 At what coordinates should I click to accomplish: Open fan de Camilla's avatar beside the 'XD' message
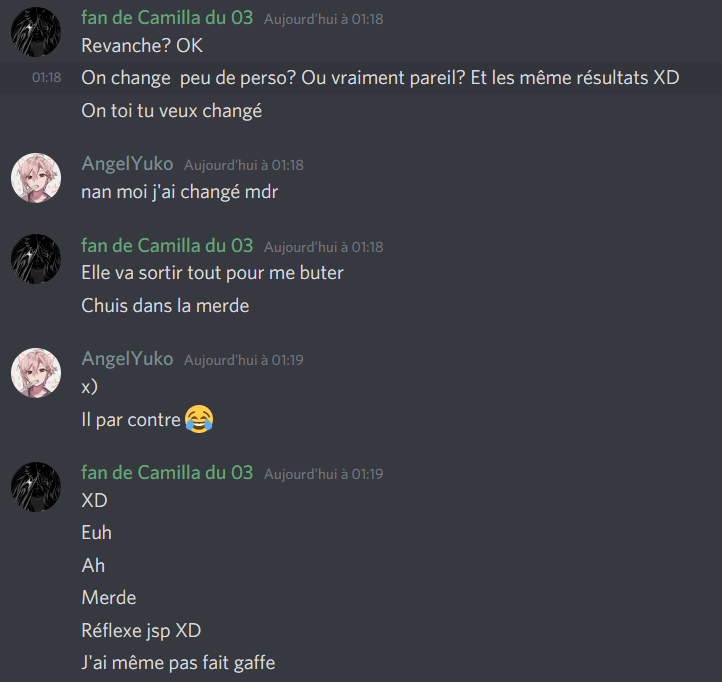[x=36, y=487]
